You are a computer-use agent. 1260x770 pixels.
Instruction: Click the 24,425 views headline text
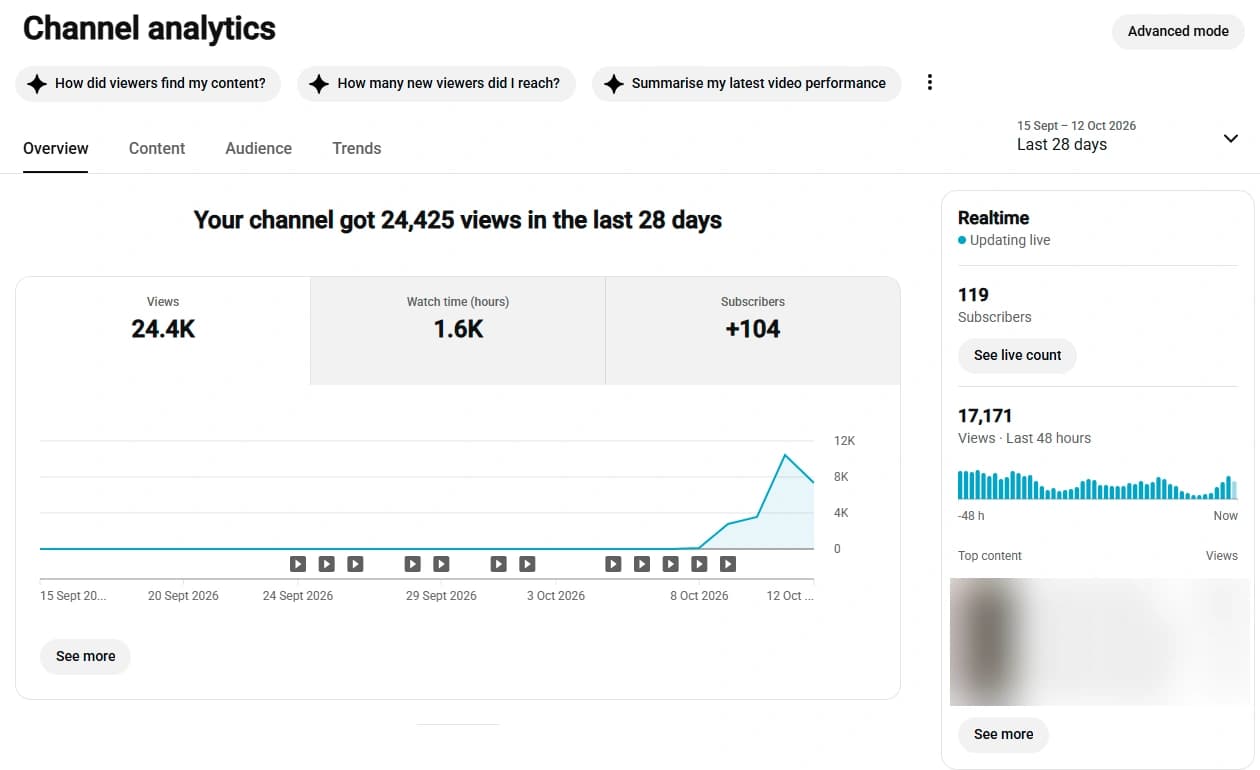tap(458, 220)
